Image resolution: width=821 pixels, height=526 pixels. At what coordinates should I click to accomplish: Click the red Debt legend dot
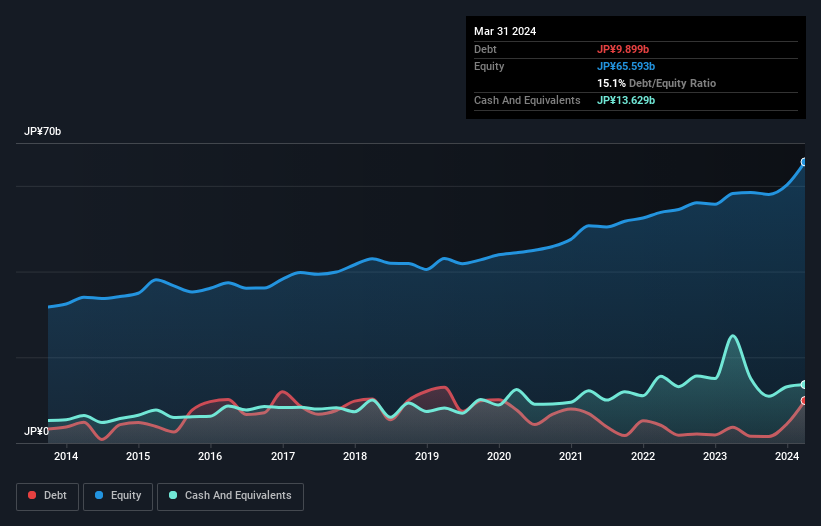point(33,496)
